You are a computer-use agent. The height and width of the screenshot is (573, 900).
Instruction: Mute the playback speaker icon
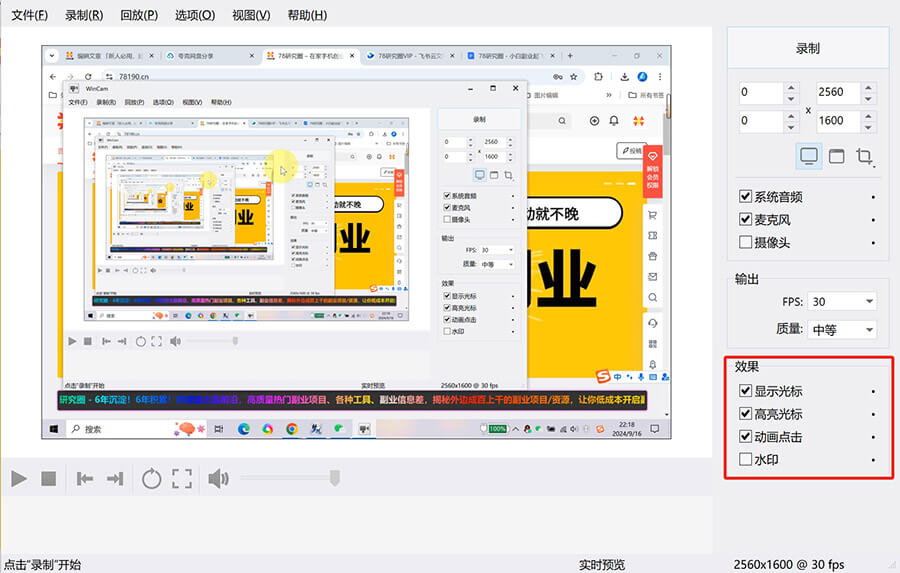click(x=218, y=479)
